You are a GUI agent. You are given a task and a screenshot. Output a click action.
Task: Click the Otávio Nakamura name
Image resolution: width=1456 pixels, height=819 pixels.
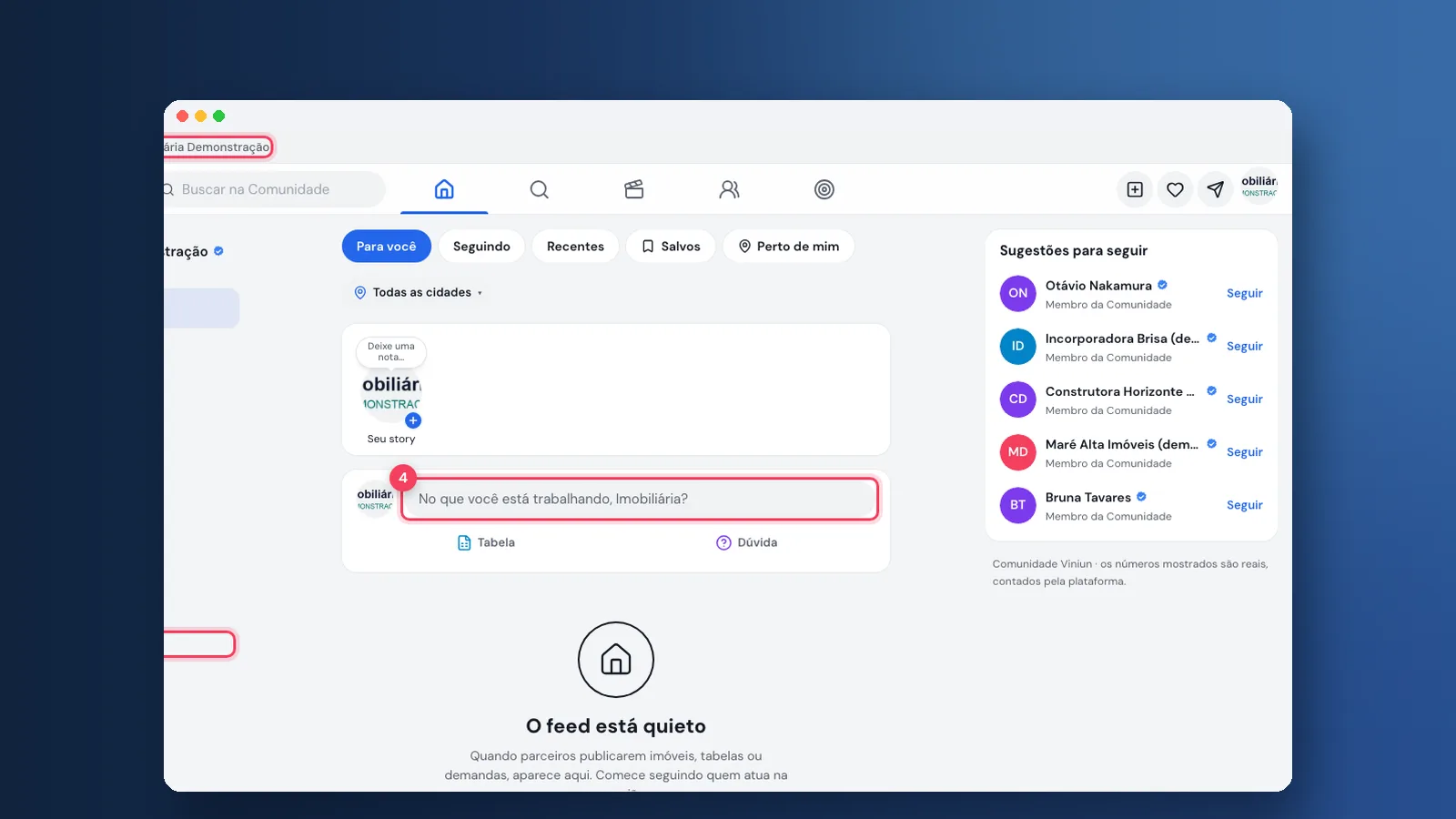click(1098, 286)
